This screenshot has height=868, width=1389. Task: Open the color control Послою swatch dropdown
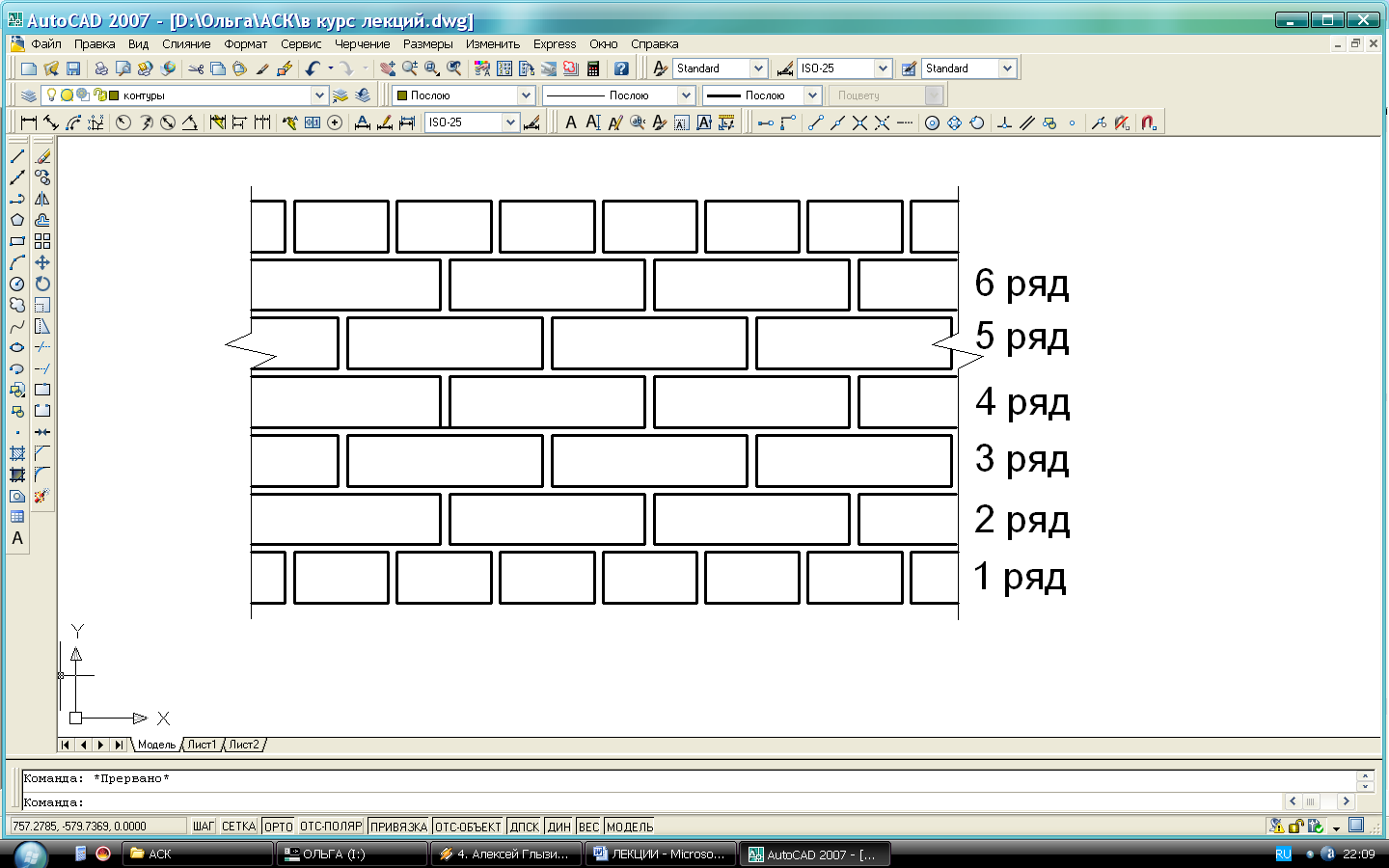(x=526, y=95)
